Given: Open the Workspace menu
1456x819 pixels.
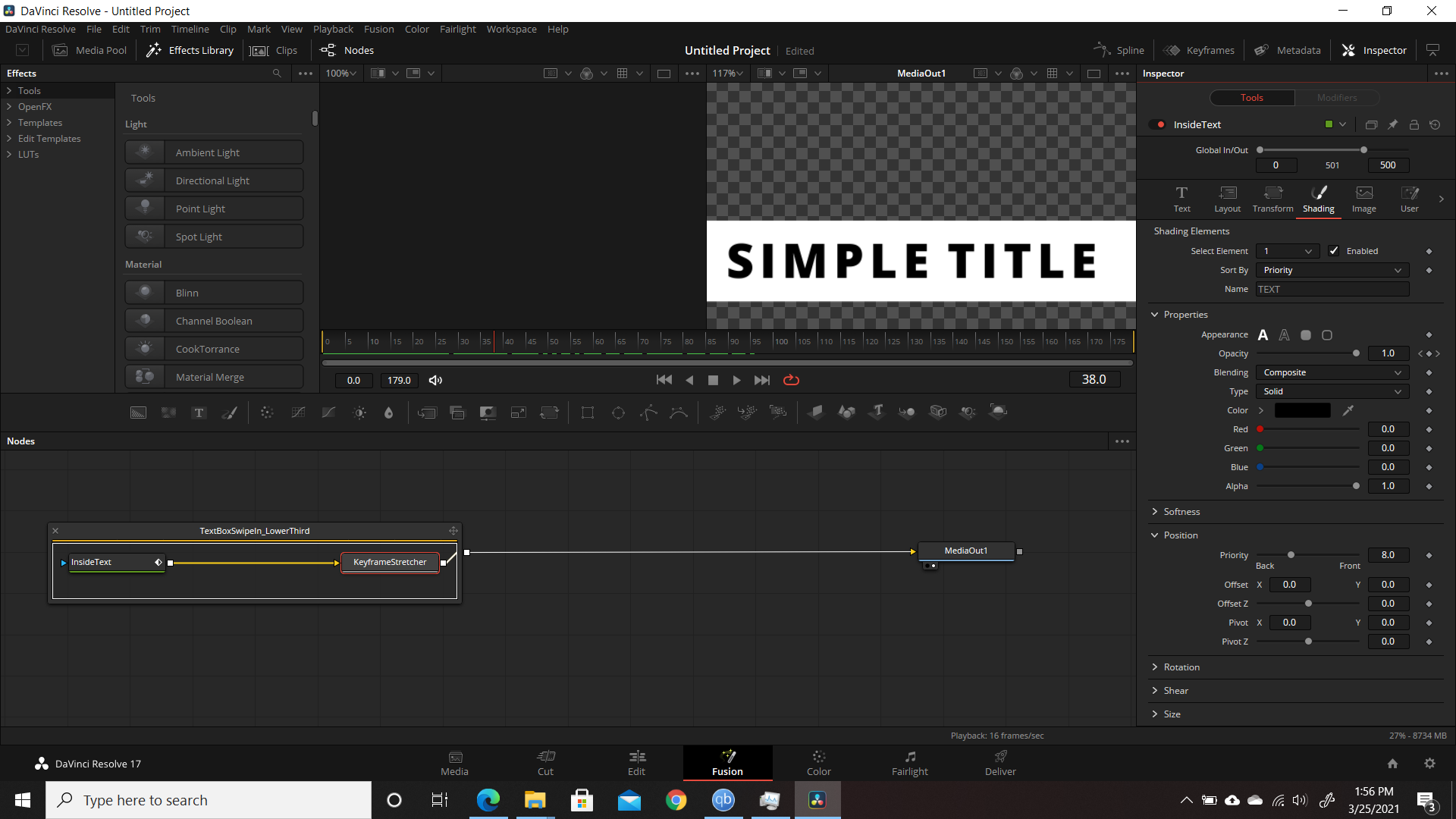Looking at the screenshot, I should coord(511,29).
